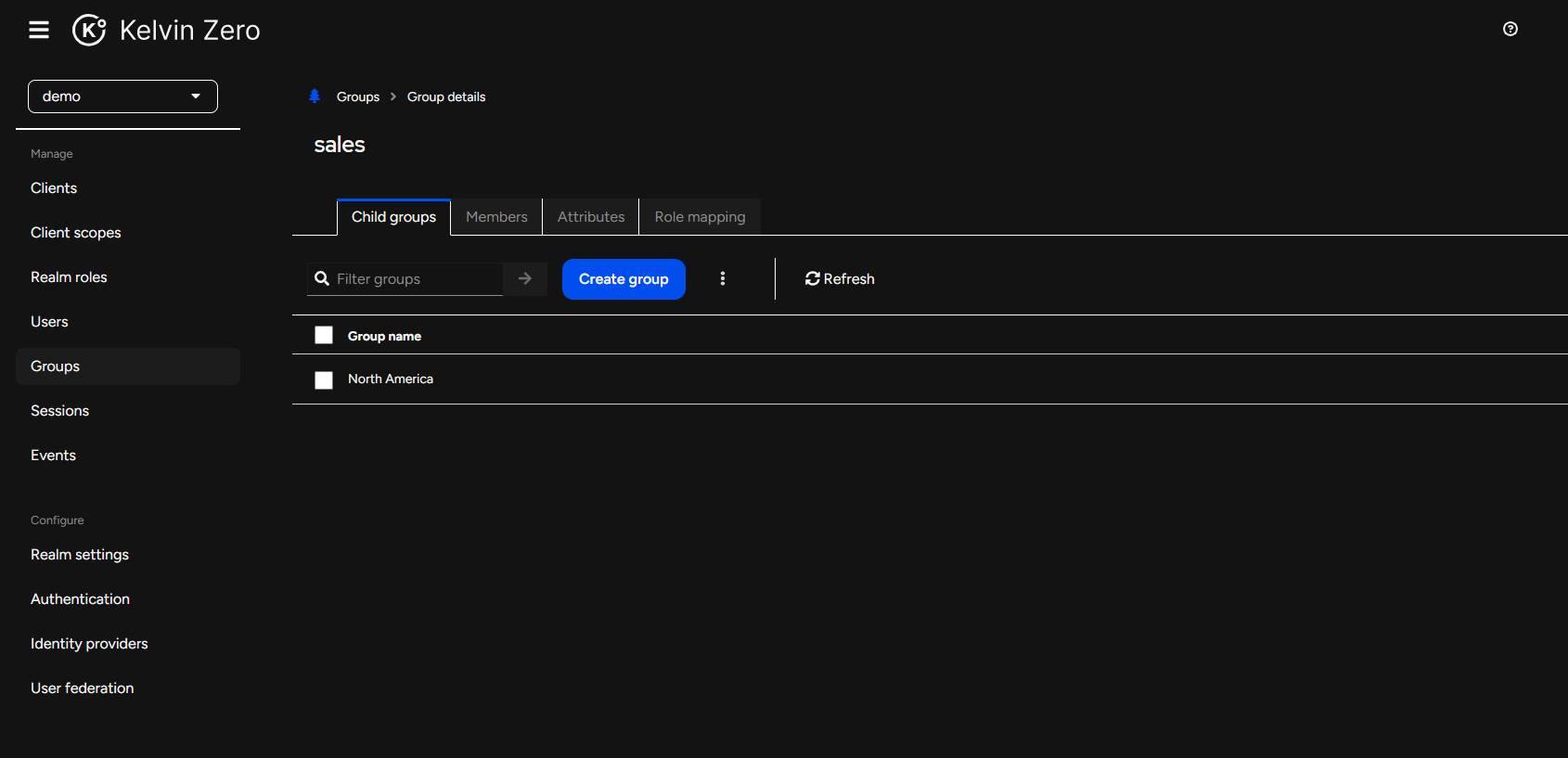Click the filter search arrow button
Viewport: 1568px width, 758px height.
pyautogui.click(x=525, y=279)
